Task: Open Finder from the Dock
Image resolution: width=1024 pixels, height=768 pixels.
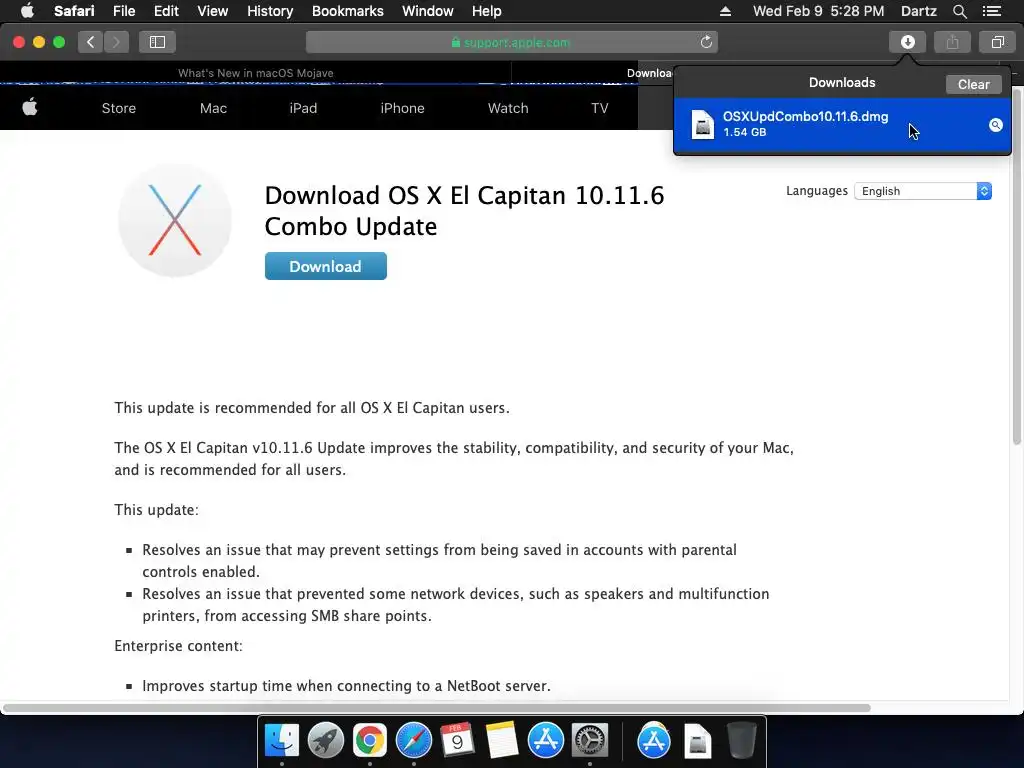Action: click(x=281, y=741)
